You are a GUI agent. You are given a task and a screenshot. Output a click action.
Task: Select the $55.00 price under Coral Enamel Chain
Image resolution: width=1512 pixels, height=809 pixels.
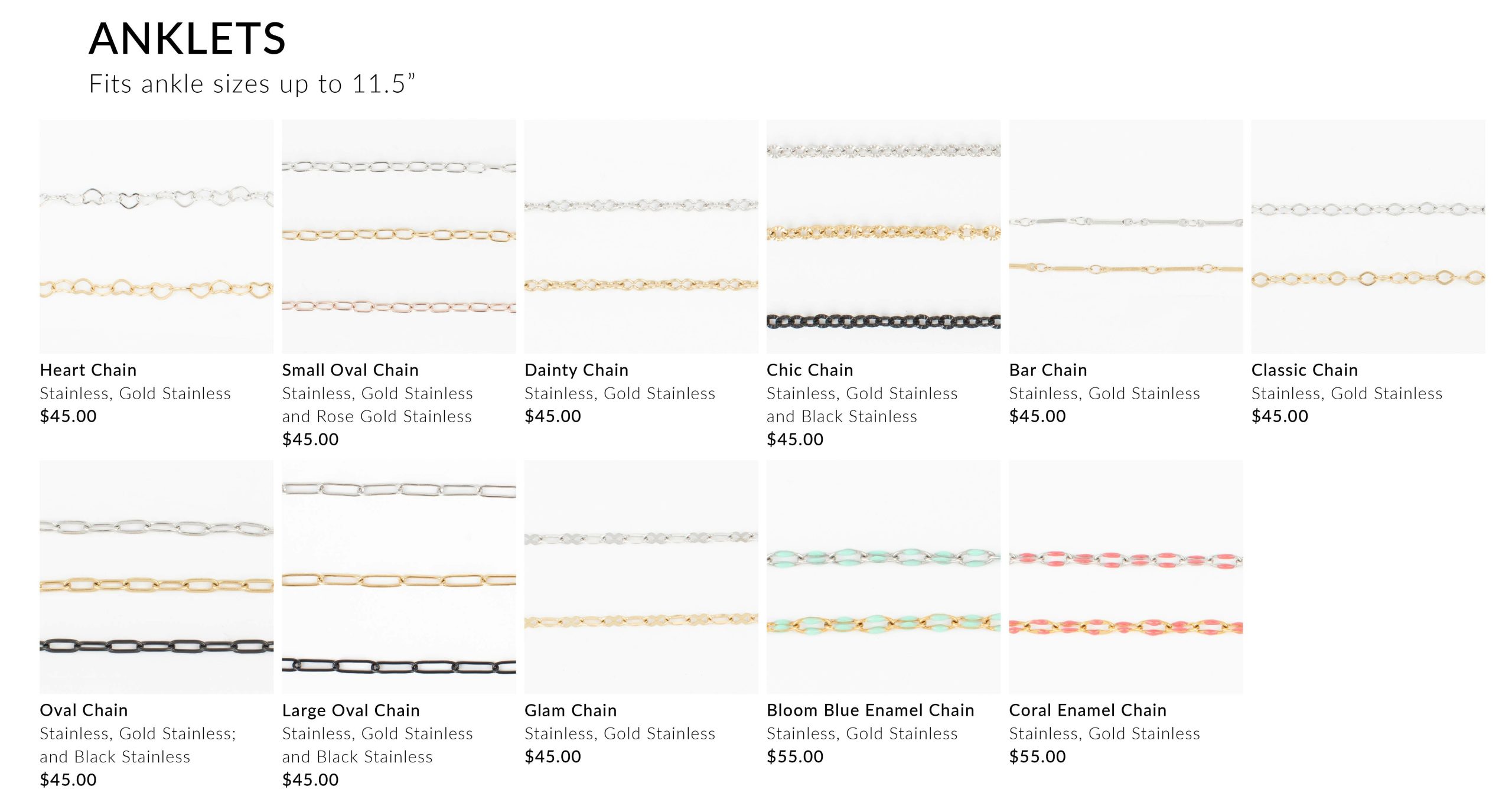pos(1038,756)
